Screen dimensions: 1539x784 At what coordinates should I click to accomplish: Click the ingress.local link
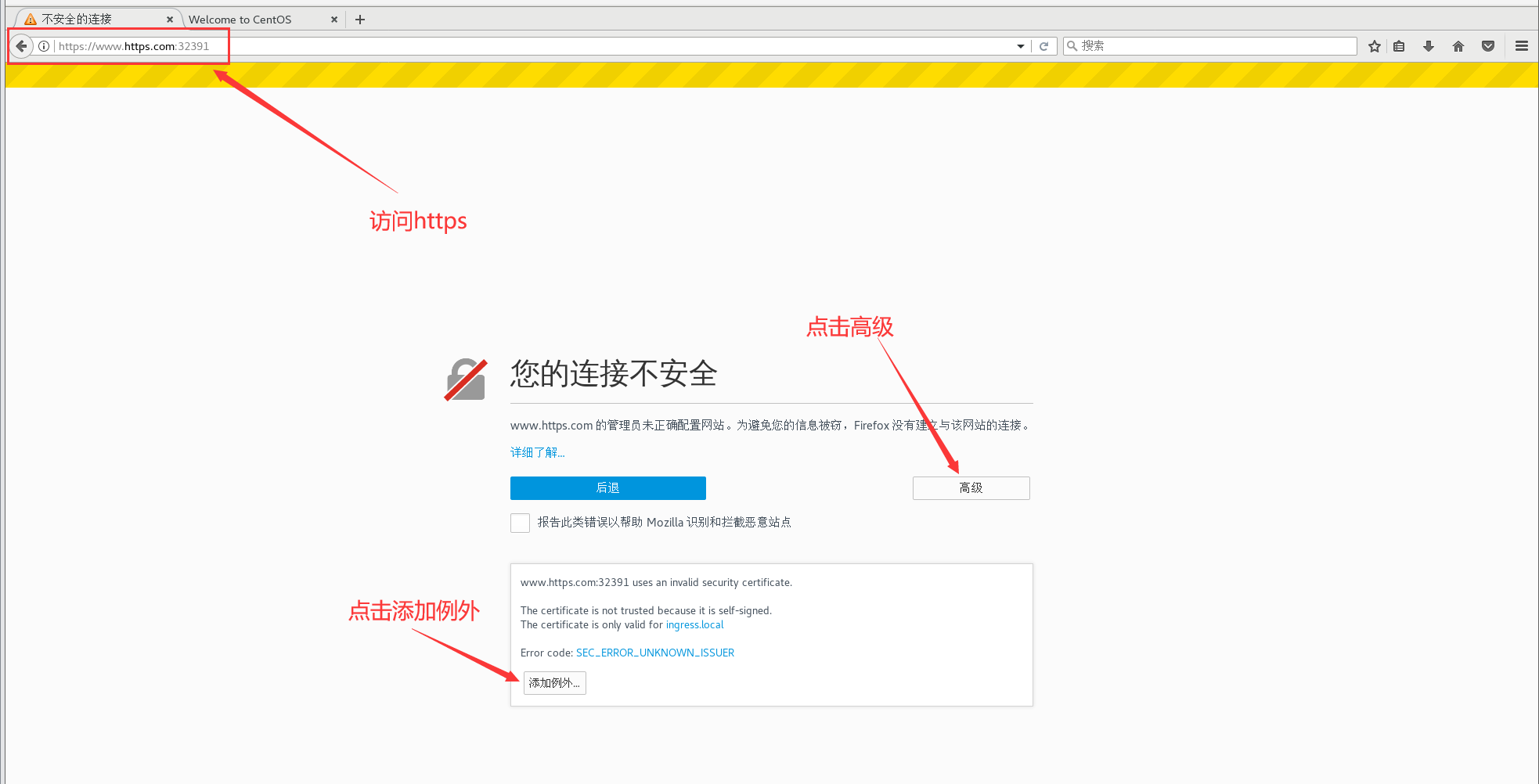pos(695,624)
